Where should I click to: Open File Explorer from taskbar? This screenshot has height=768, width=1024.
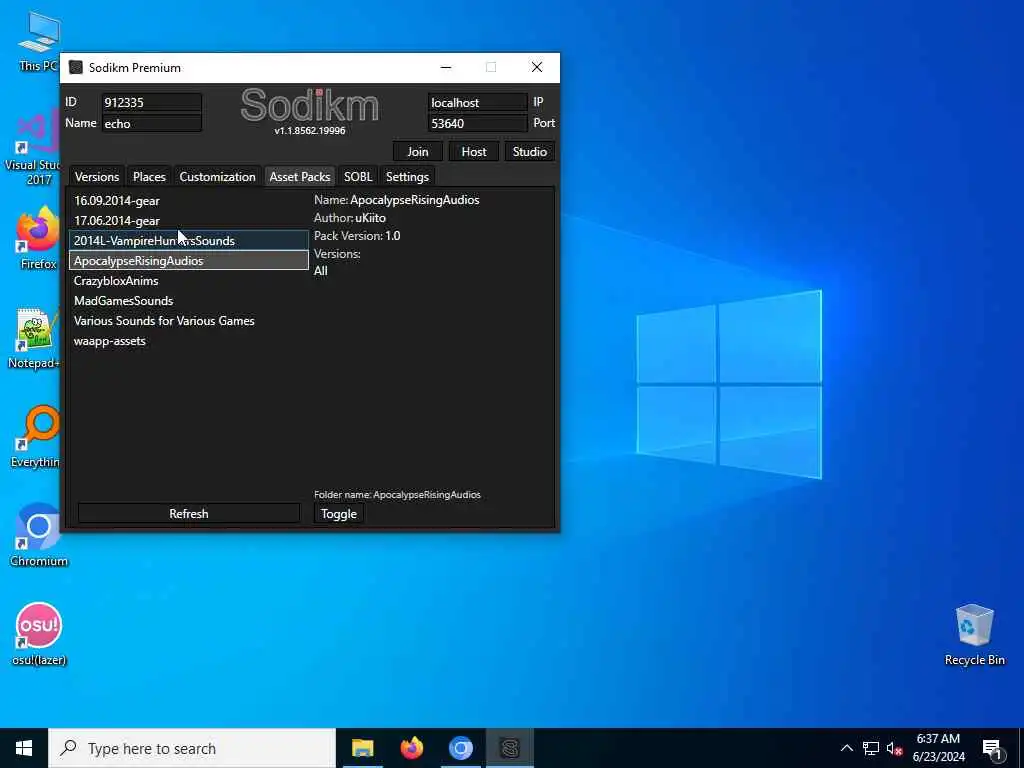pos(362,748)
